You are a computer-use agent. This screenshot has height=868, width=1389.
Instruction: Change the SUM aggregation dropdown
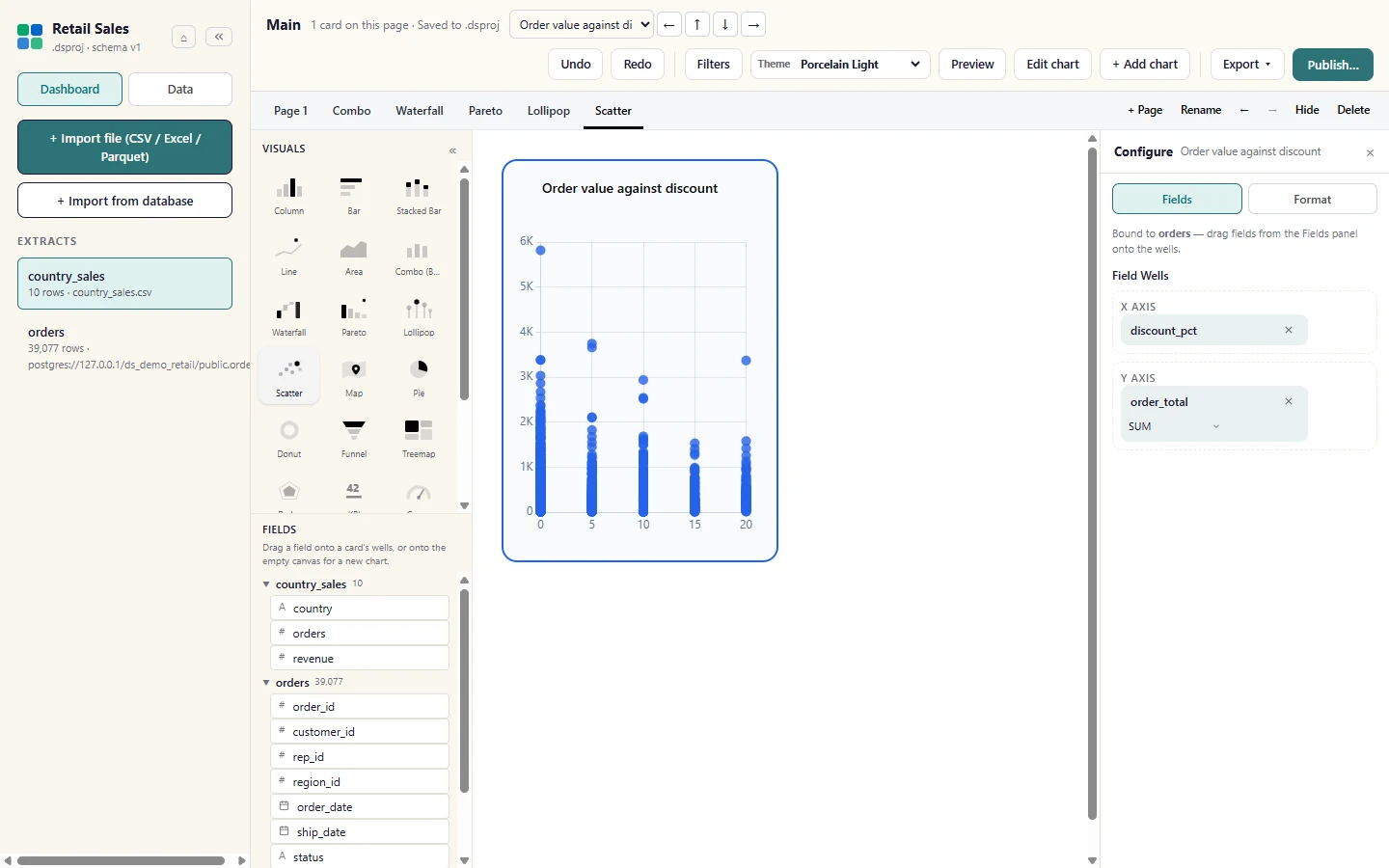[x=1174, y=426]
